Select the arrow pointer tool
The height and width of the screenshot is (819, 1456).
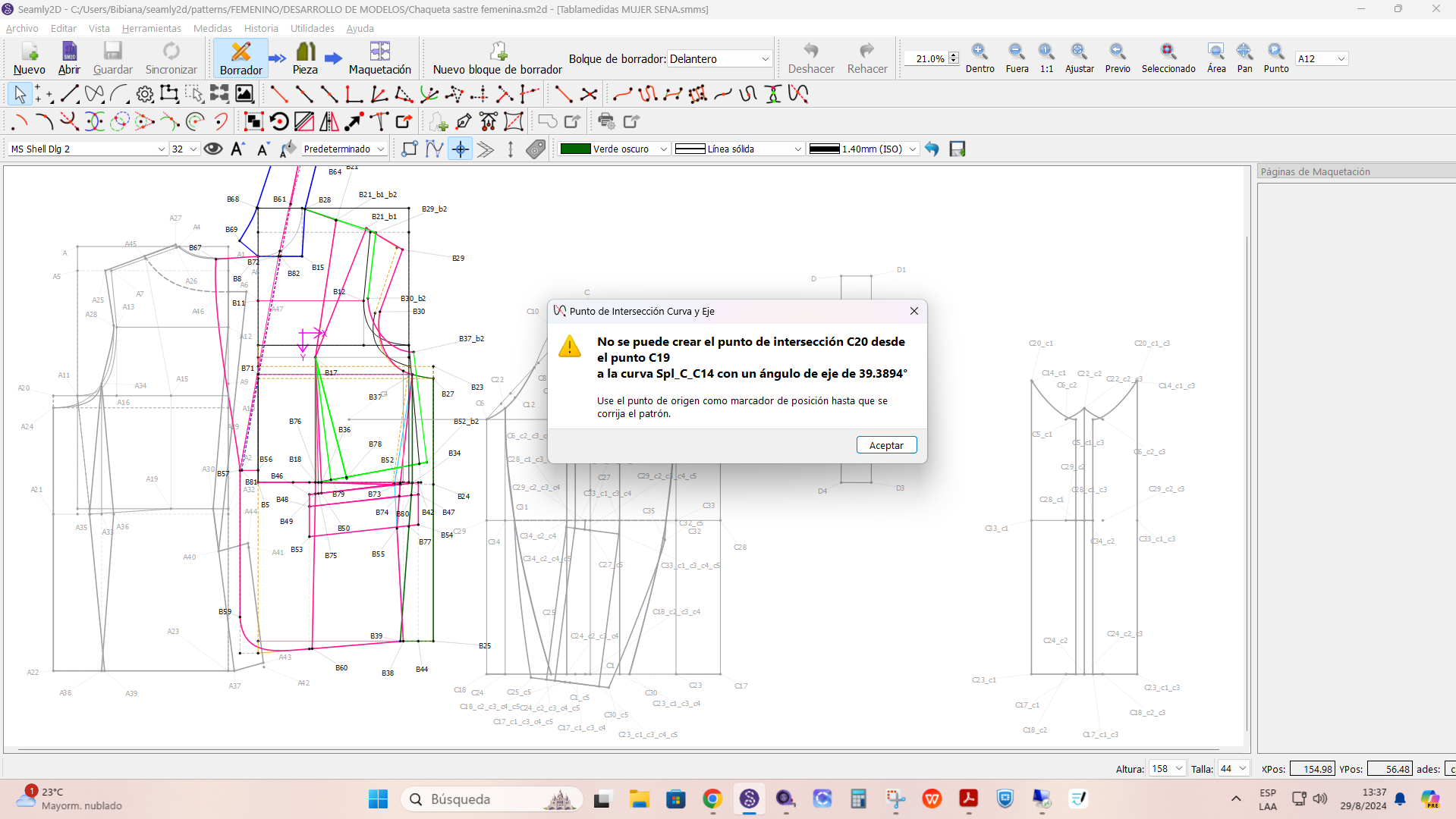20,94
